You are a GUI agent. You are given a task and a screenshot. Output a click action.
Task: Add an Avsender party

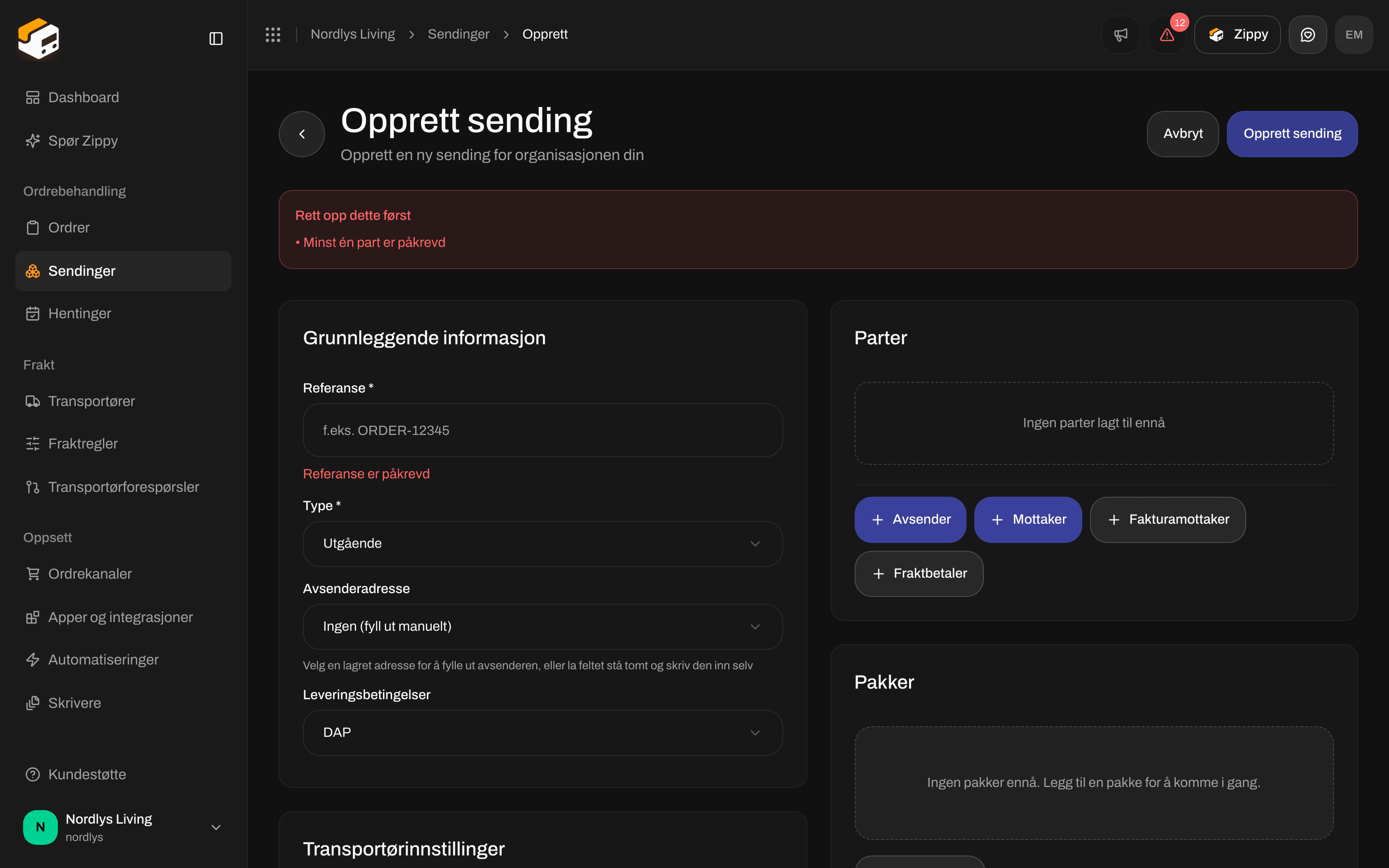[x=910, y=519]
